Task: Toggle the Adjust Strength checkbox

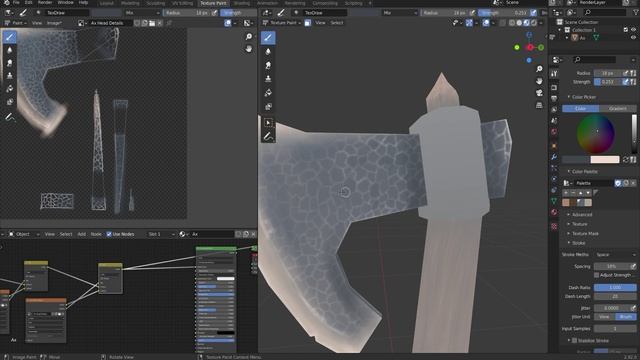Action: coord(596,275)
